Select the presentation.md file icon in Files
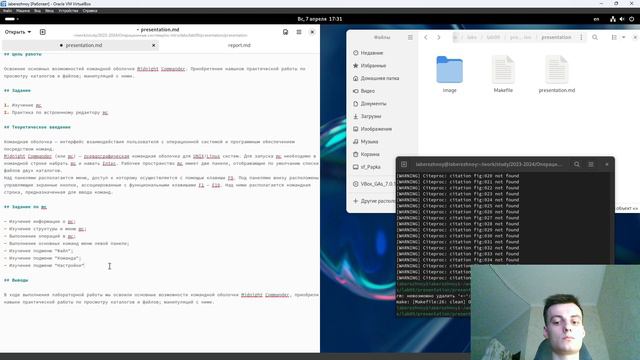Viewport: 640px width, 360px height. (x=557, y=69)
